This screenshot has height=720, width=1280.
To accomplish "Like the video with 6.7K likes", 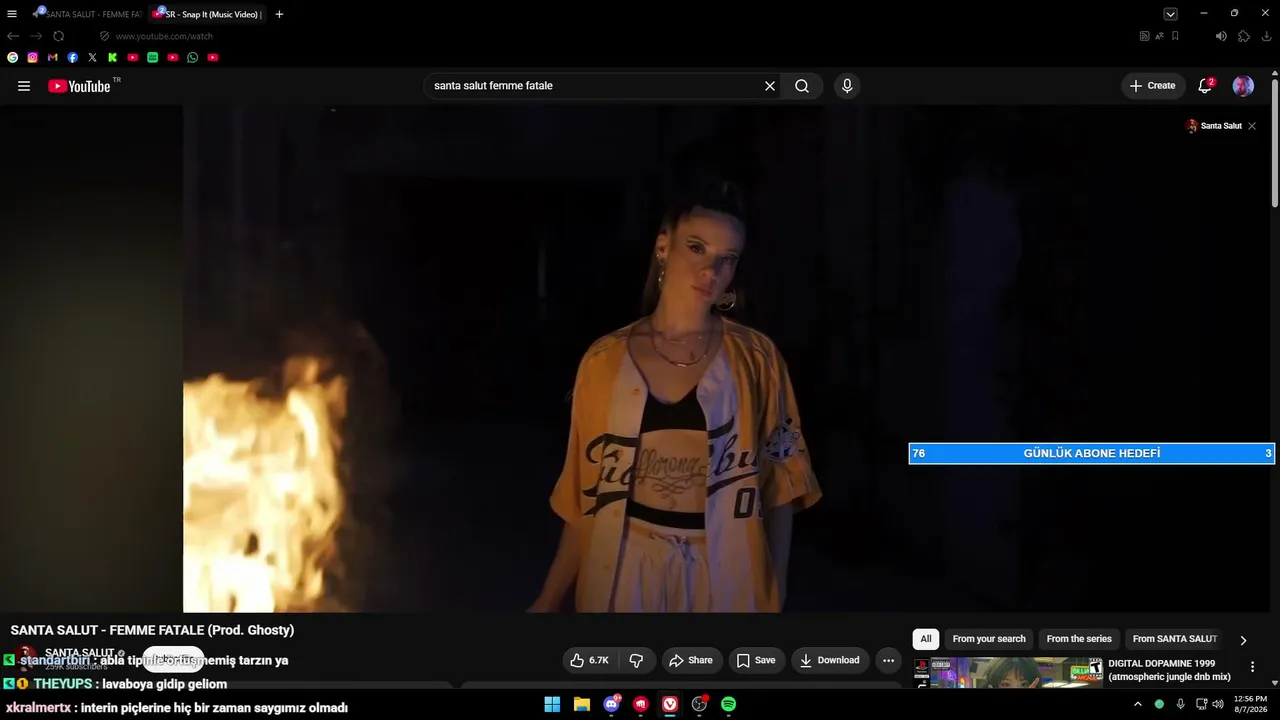I will pos(589,660).
